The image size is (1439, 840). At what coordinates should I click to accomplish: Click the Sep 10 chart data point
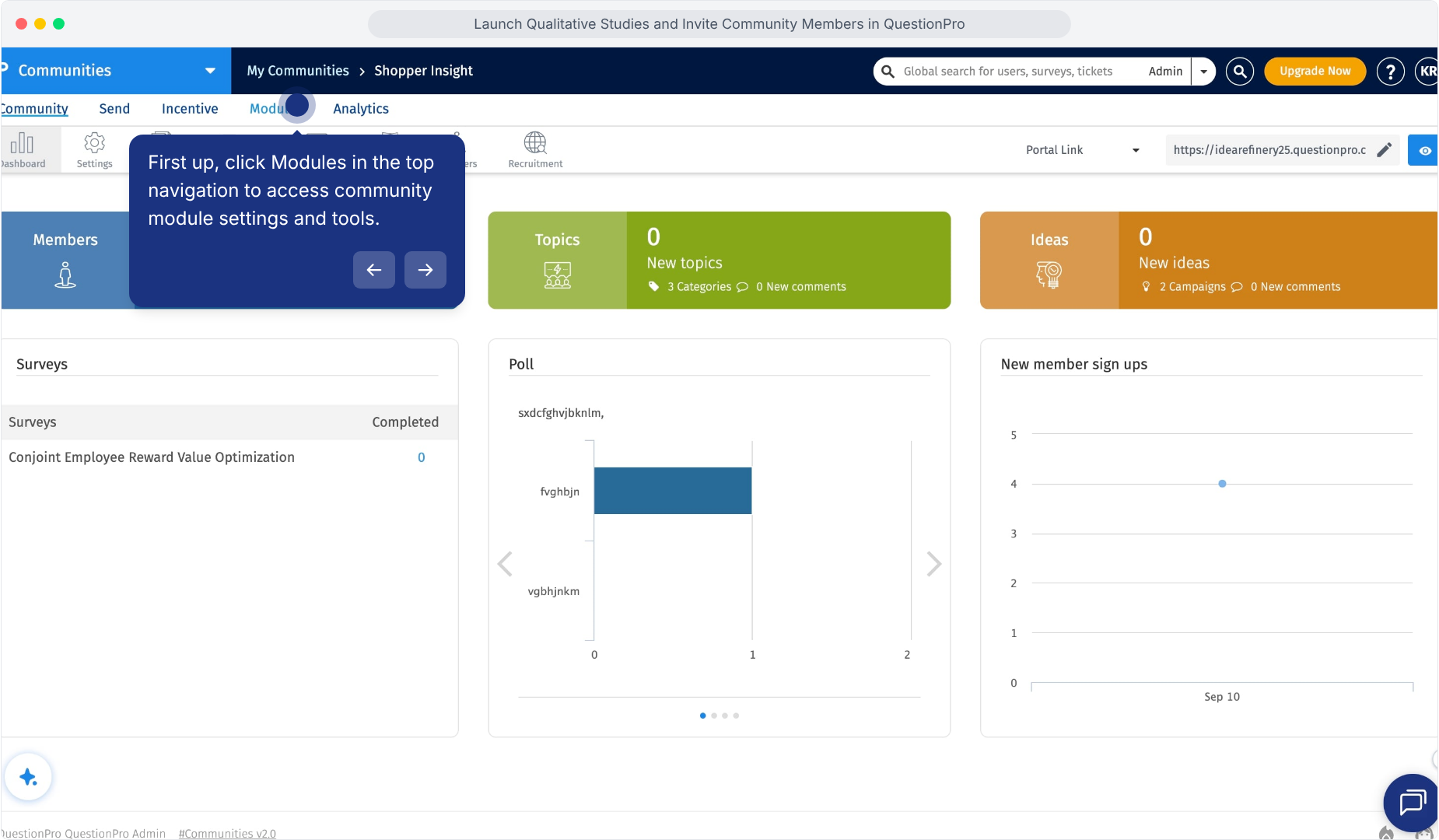[x=1222, y=484]
